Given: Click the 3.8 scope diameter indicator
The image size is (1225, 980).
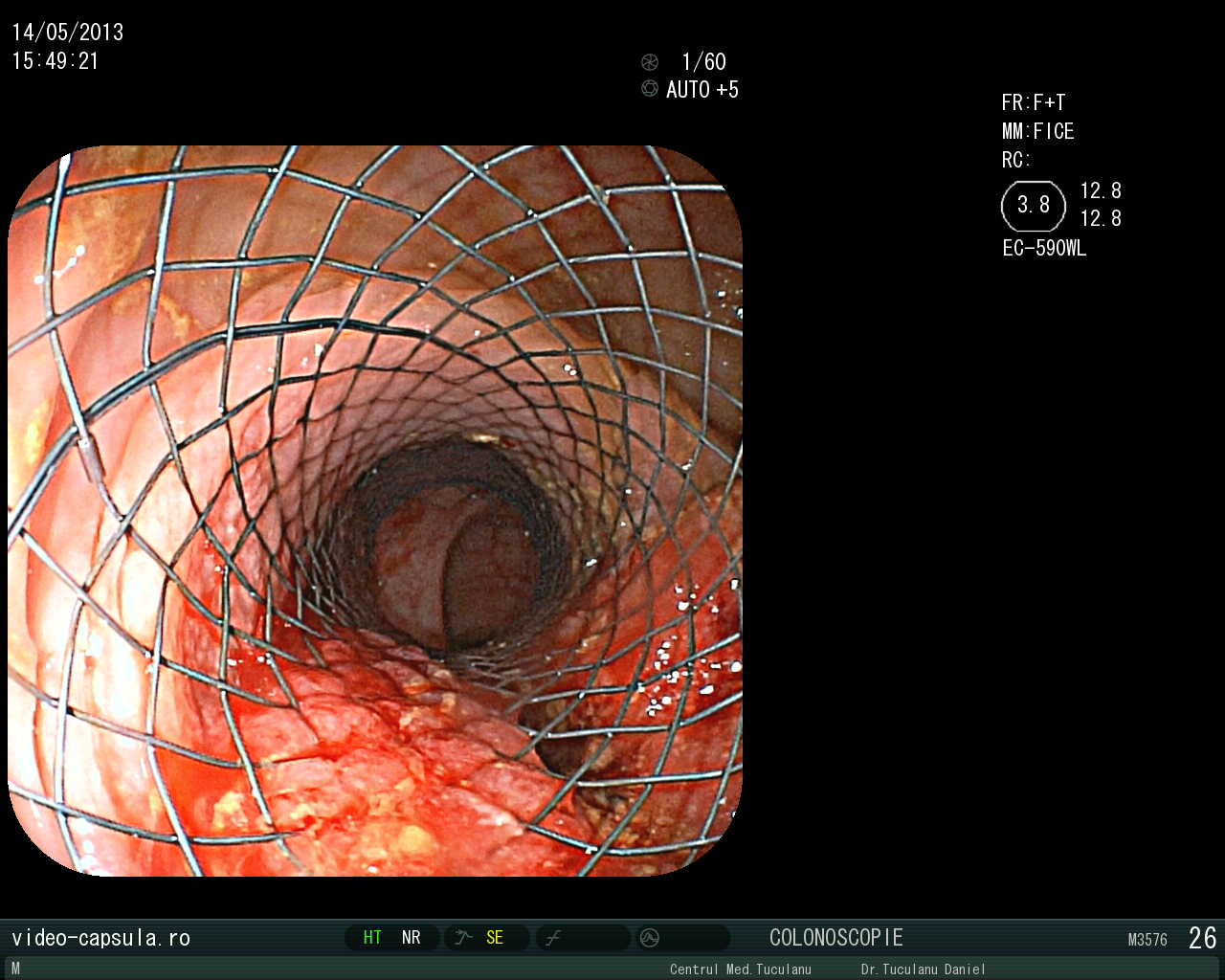Looking at the screenshot, I should [1034, 206].
